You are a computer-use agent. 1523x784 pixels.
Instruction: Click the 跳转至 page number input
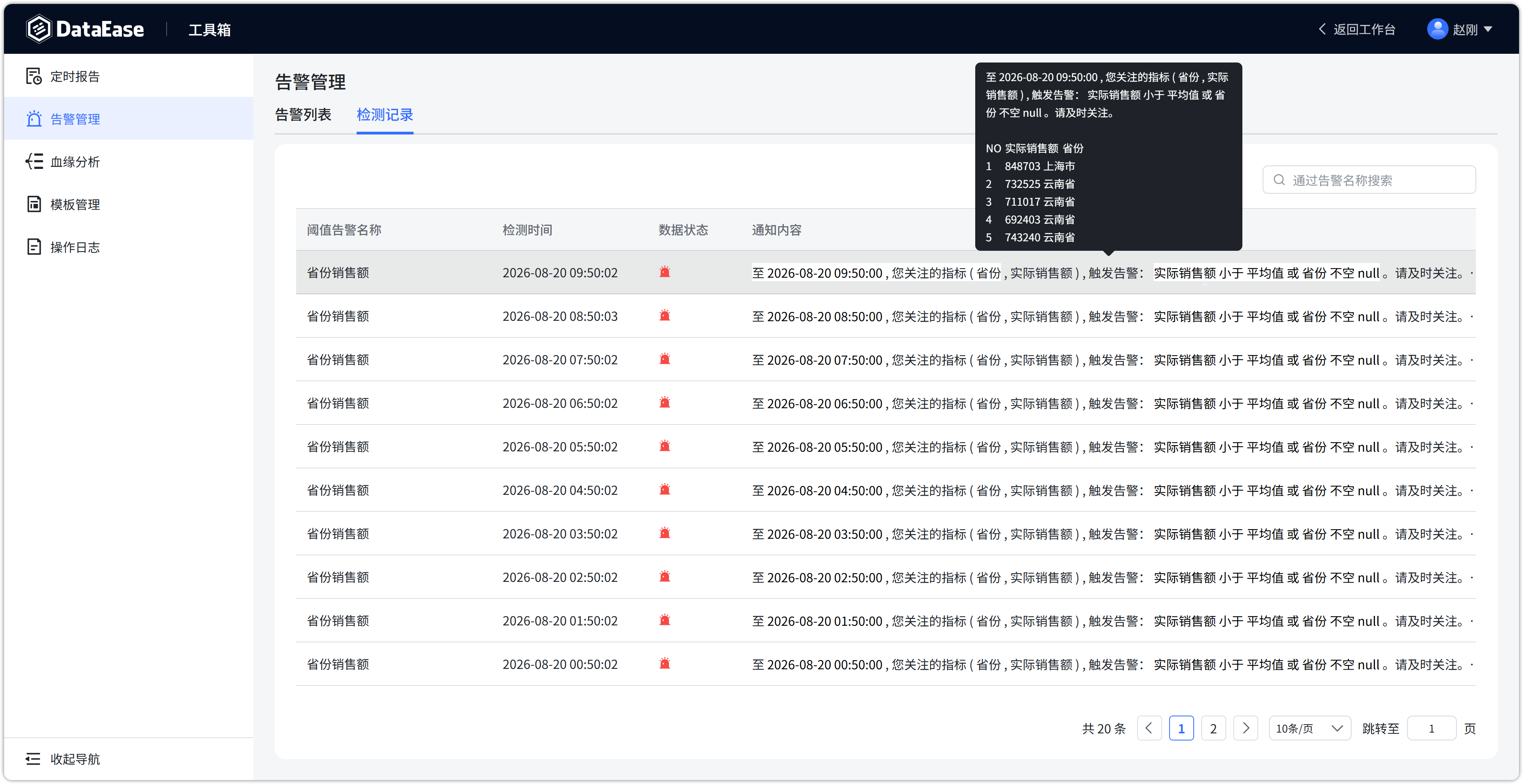pos(1431,728)
